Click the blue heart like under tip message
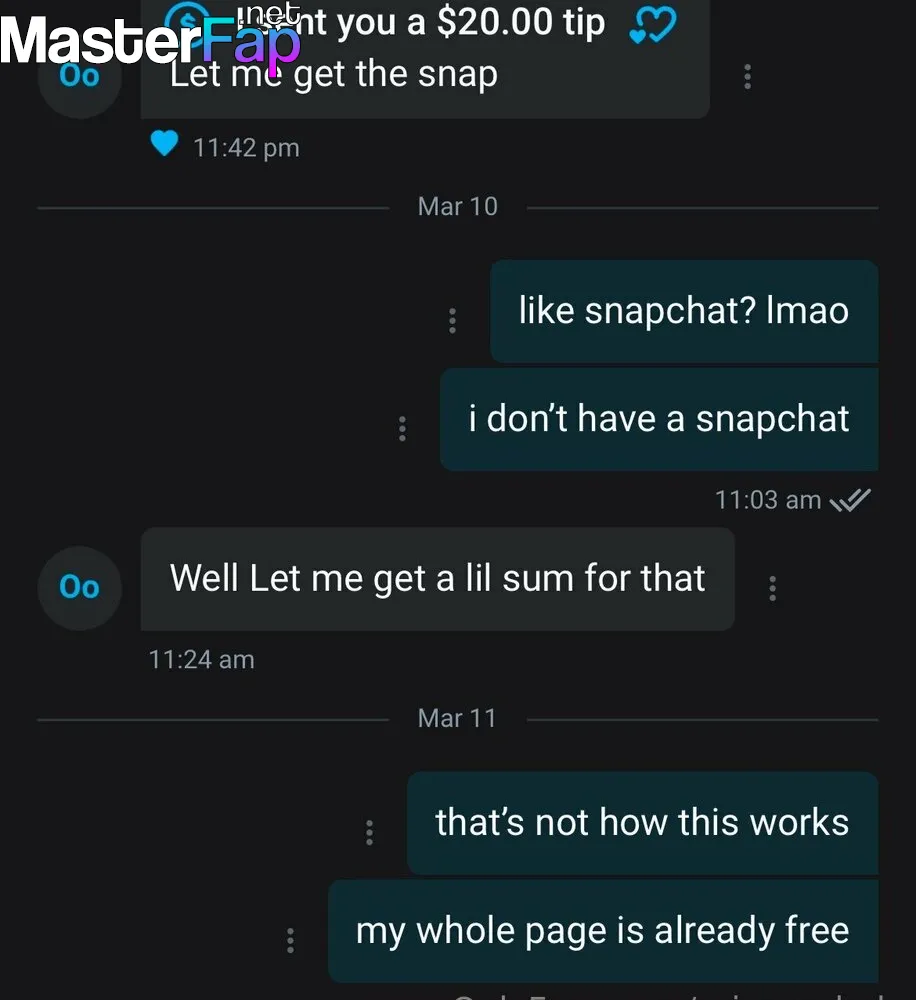Viewport: 916px width, 1000px height. pos(164,143)
